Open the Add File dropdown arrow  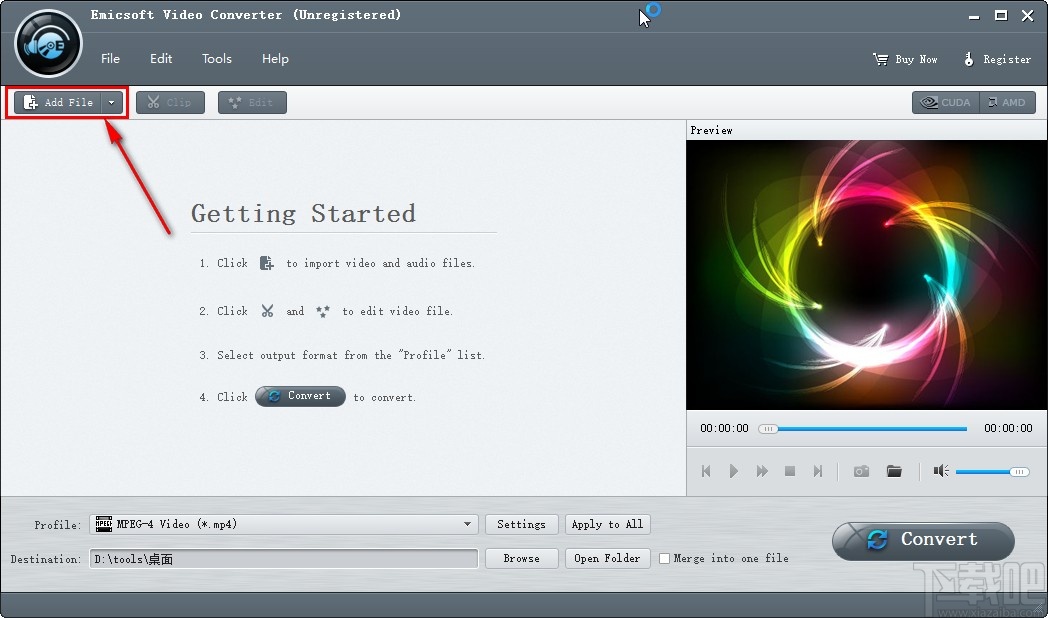(112, 102)
